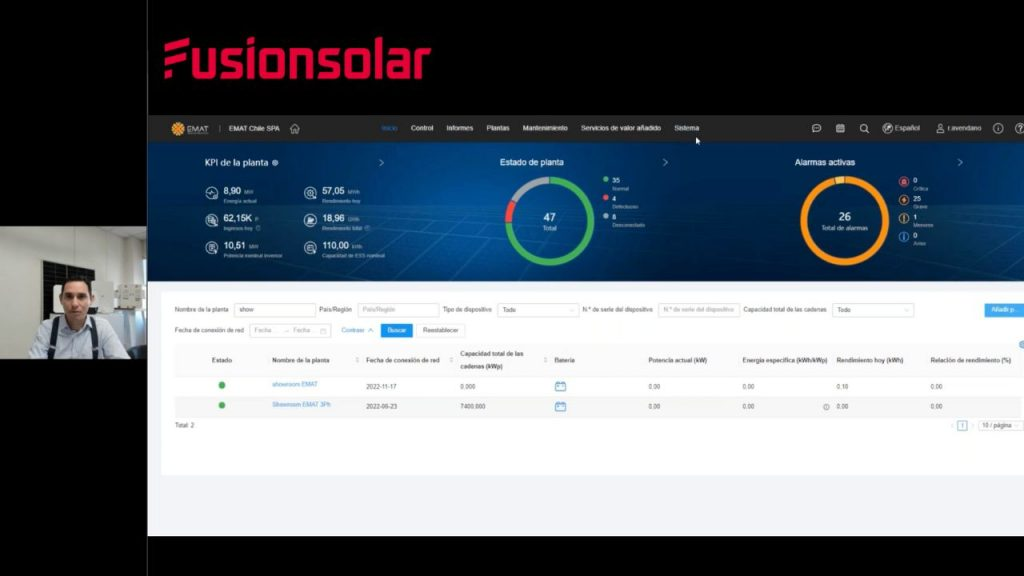Image resolution: width=1024 pixels, height=576 pixels.
Task: Click the Grave alarm icon with count 25
Action: [904, 200]
